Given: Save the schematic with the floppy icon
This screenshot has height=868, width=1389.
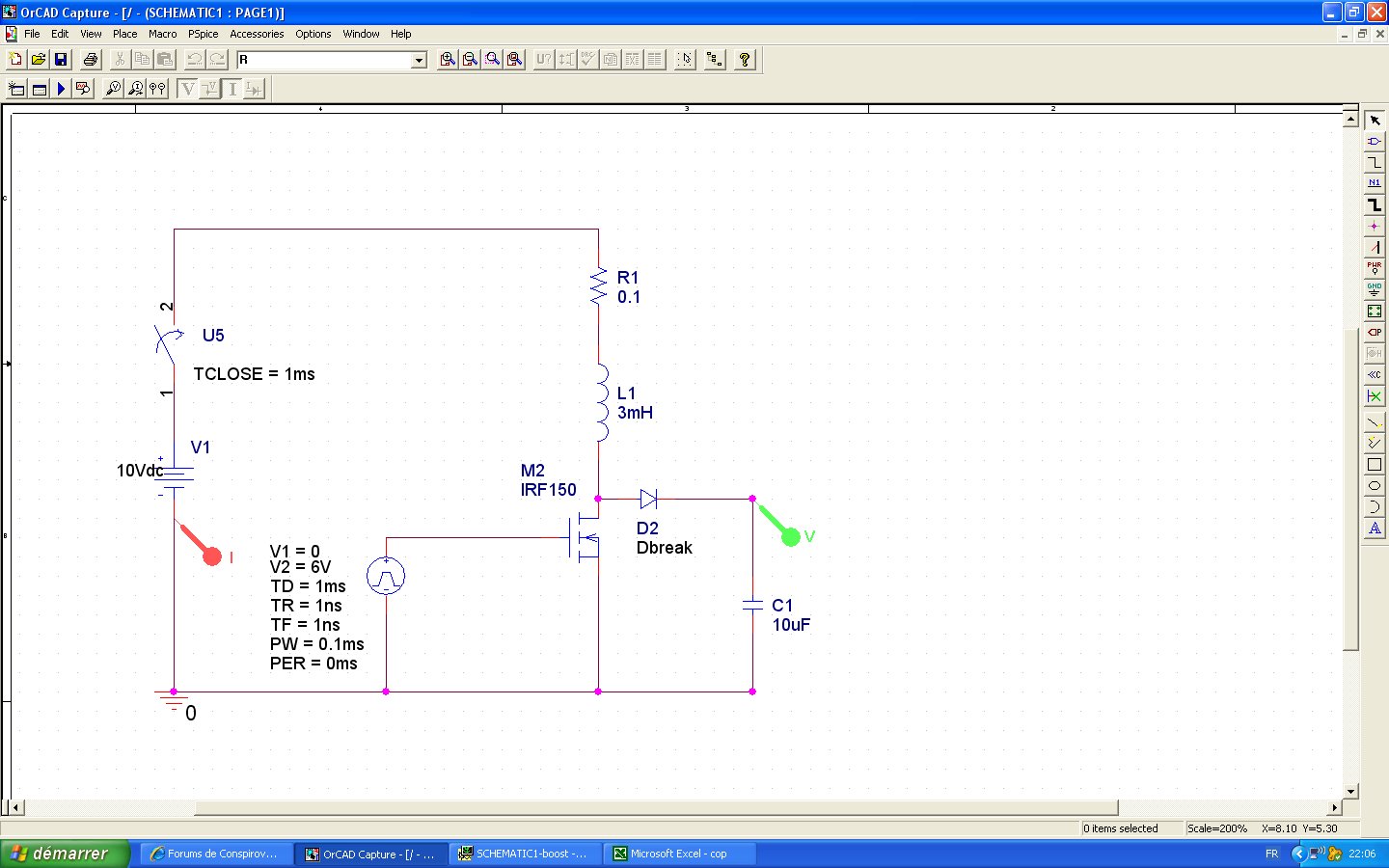Looking at the screenshot, I should tap(61, 60).
